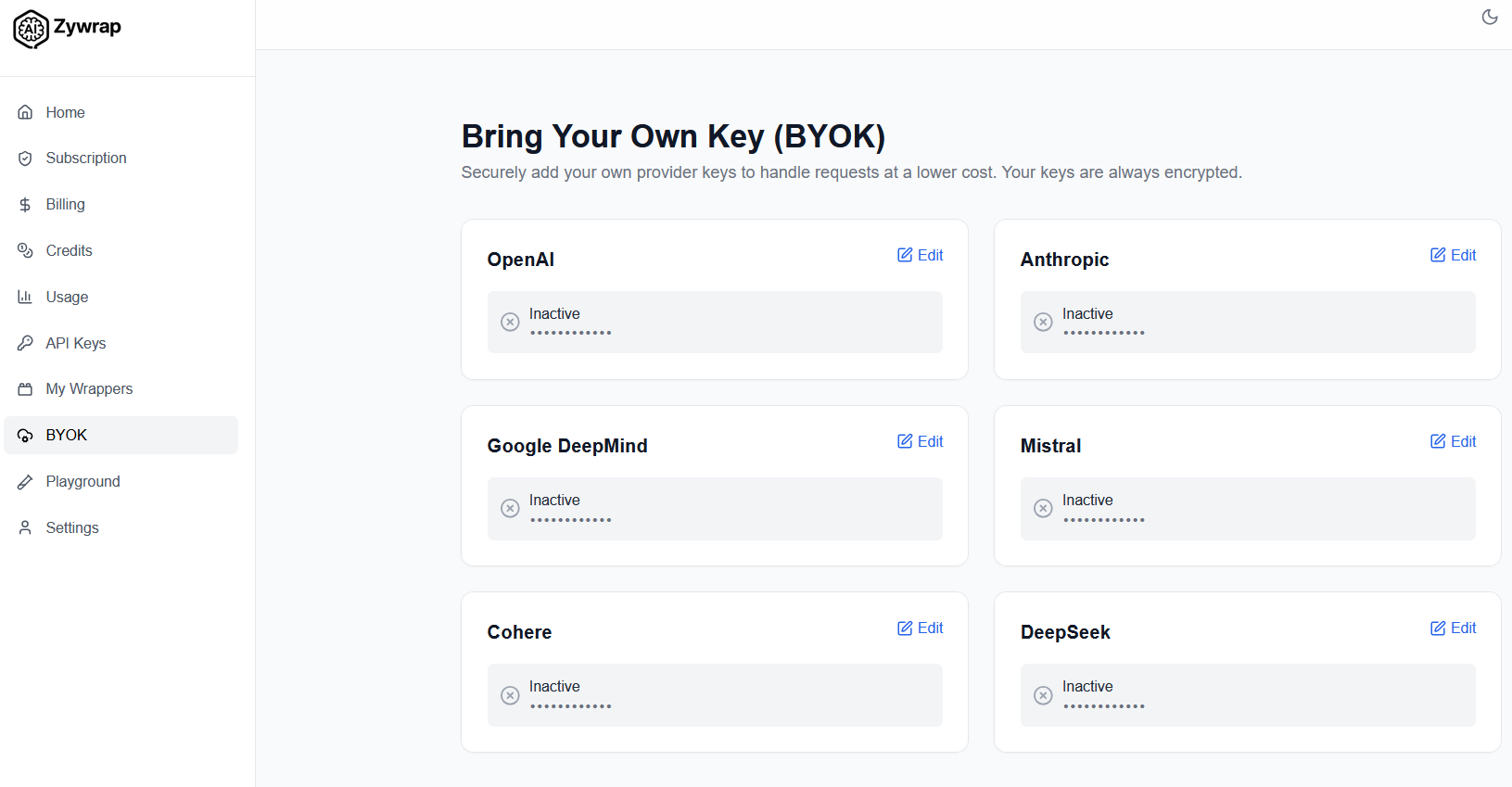Click Inactive label in Google DeepMind card
Image resolution: width=1512 pixels, height=787 pixels.
(x=554, y=501)
